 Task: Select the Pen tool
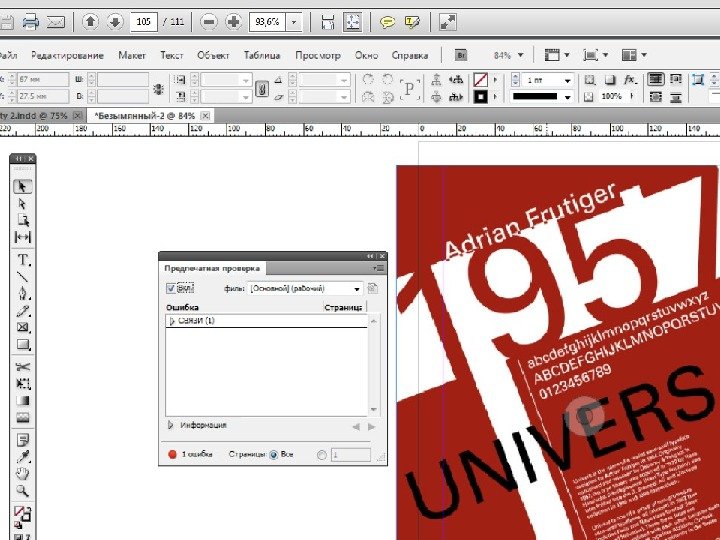(22, 293)
